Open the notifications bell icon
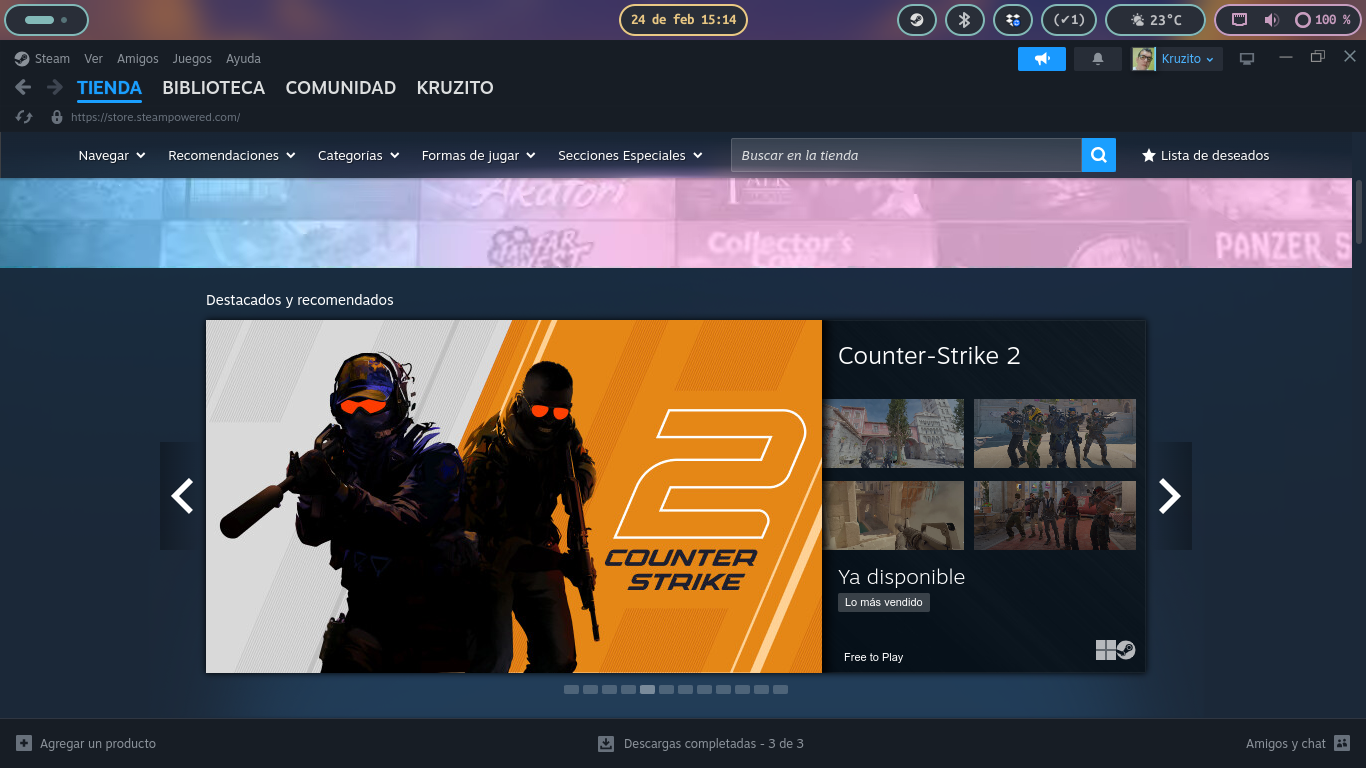The width and height of the screenshot is (1366, 768). [1097, 59]
